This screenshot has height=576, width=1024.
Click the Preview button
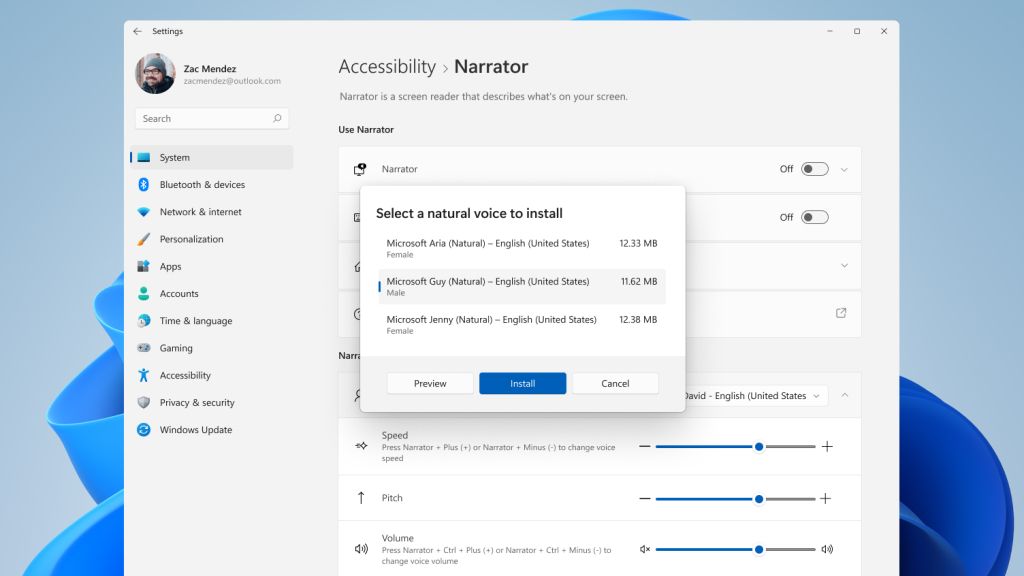pyautogui.click(x=430, y=383)
